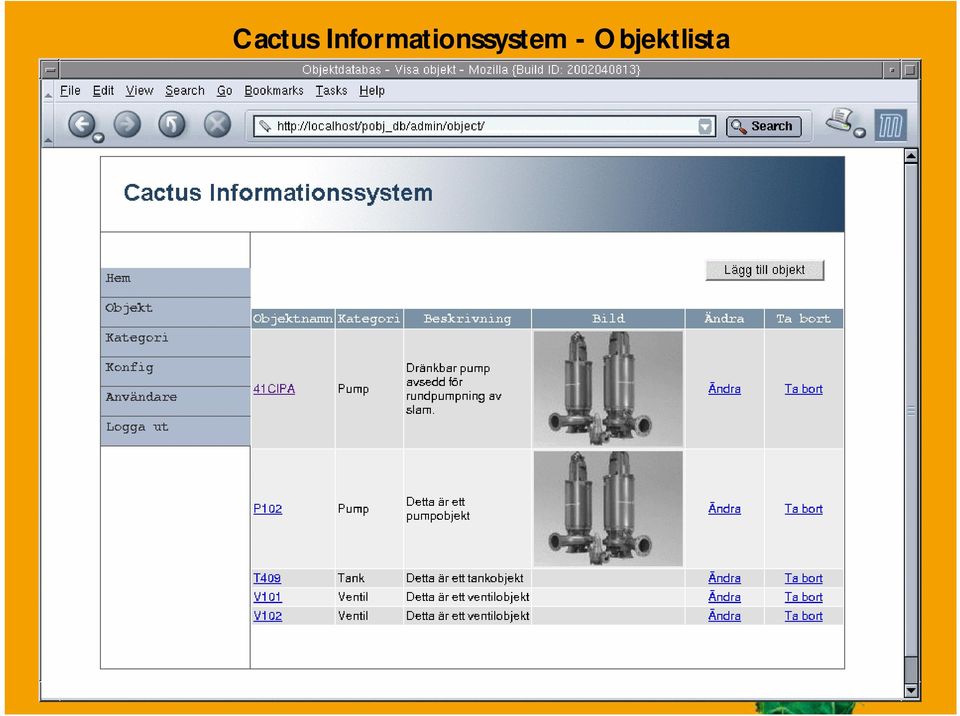Image resolution: width=960 pixels, height=716 pixels.
Task: Click the magnifier Search button
Action: (763, 126)
